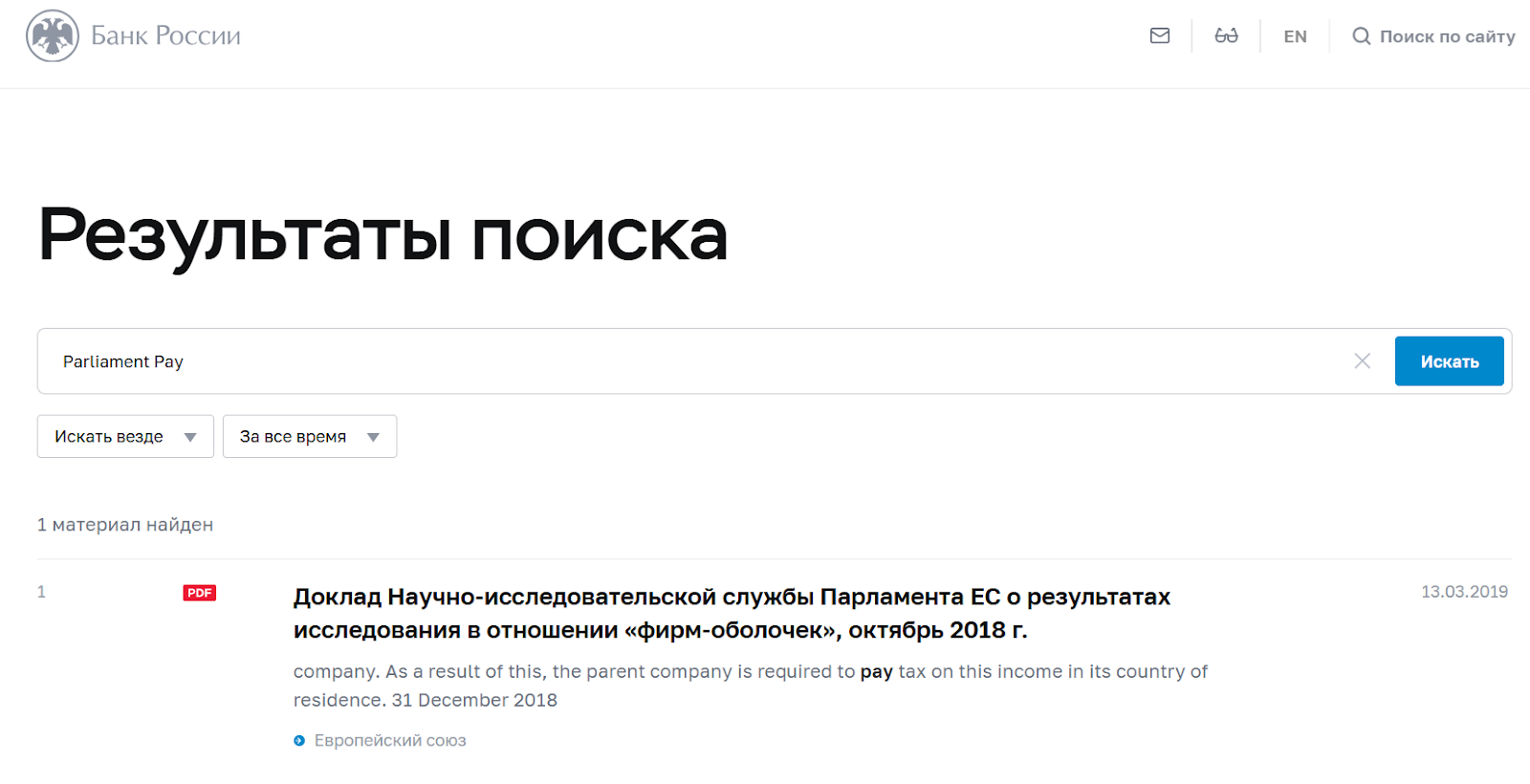
Task: Enable the visually impaired glasses mode
Action: 1226,36
